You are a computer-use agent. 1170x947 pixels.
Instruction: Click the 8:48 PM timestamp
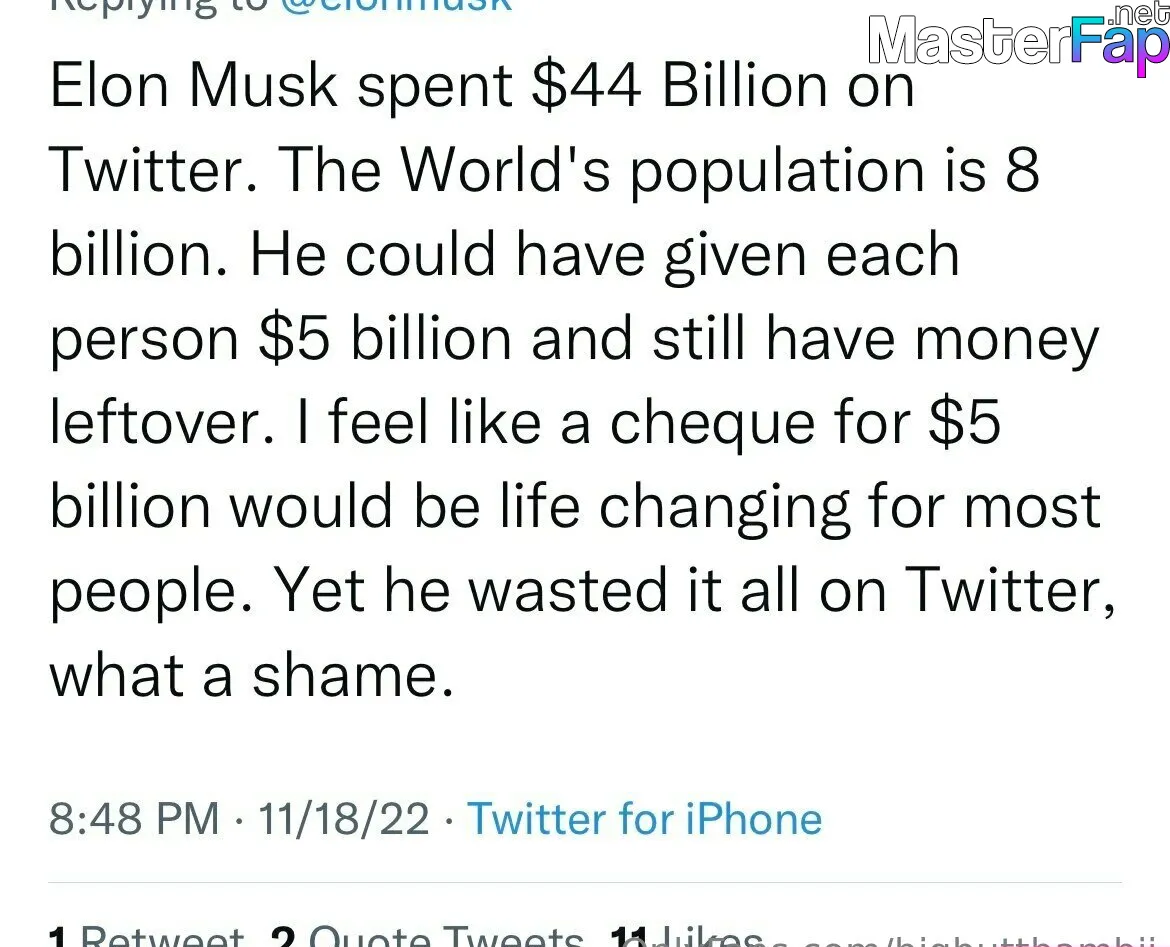click(134, 819)
